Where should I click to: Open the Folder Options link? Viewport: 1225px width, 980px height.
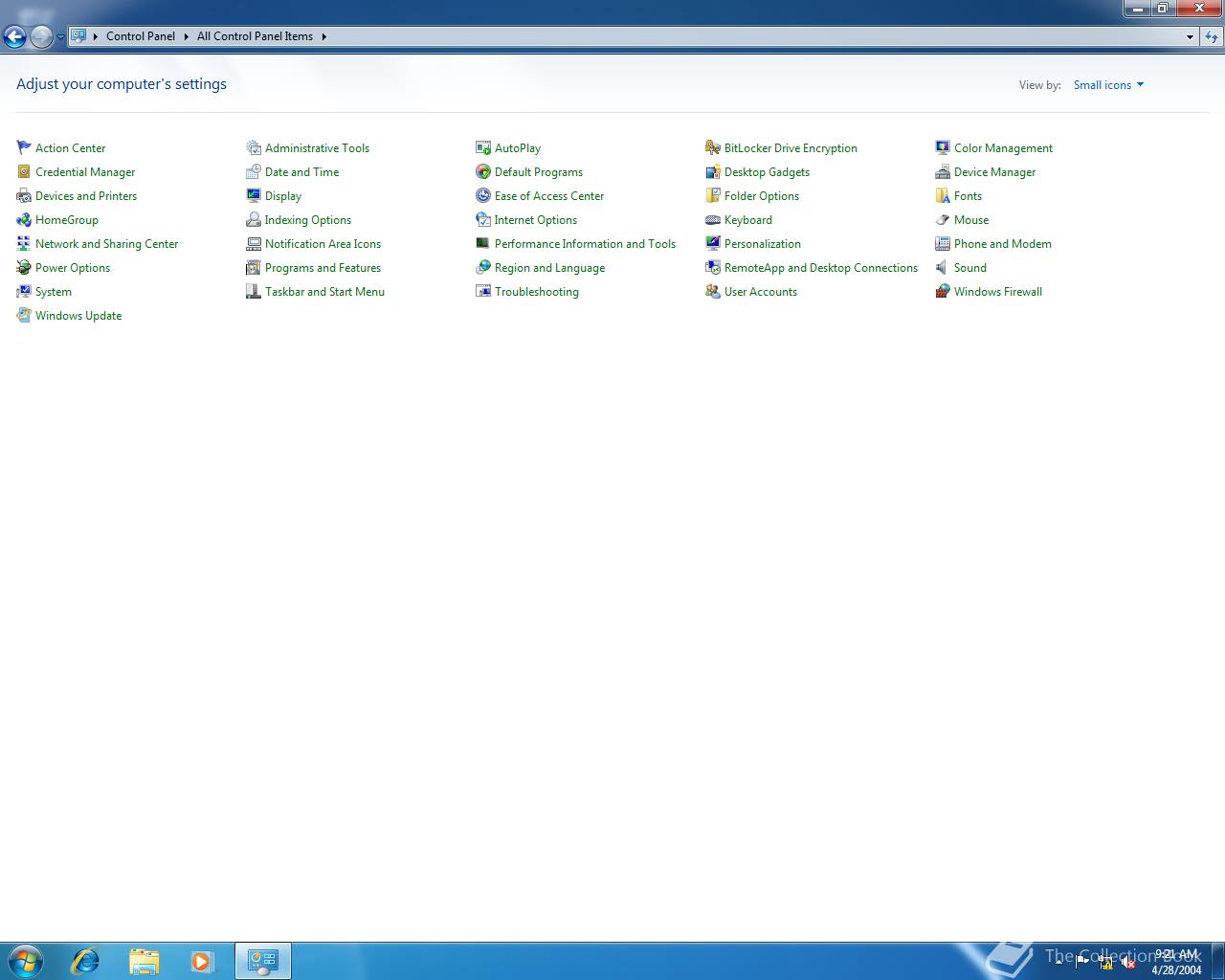761,195
